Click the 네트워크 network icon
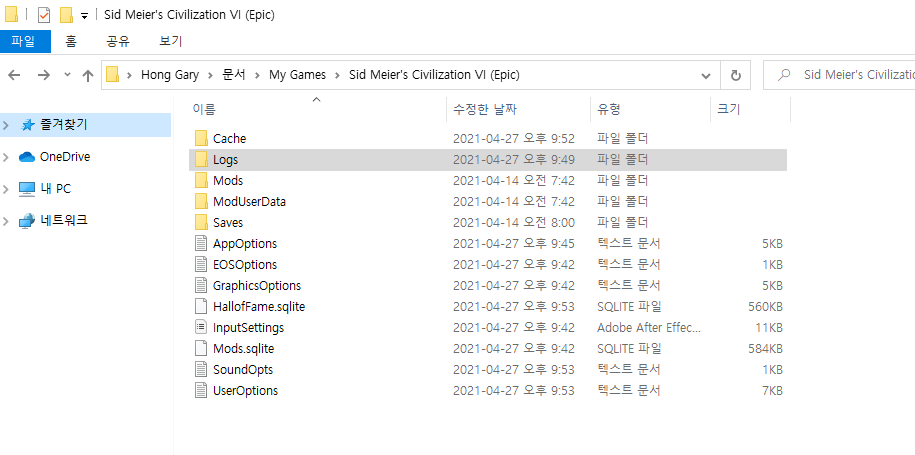The height and width of the screenshot is (455, 915). 27,221
